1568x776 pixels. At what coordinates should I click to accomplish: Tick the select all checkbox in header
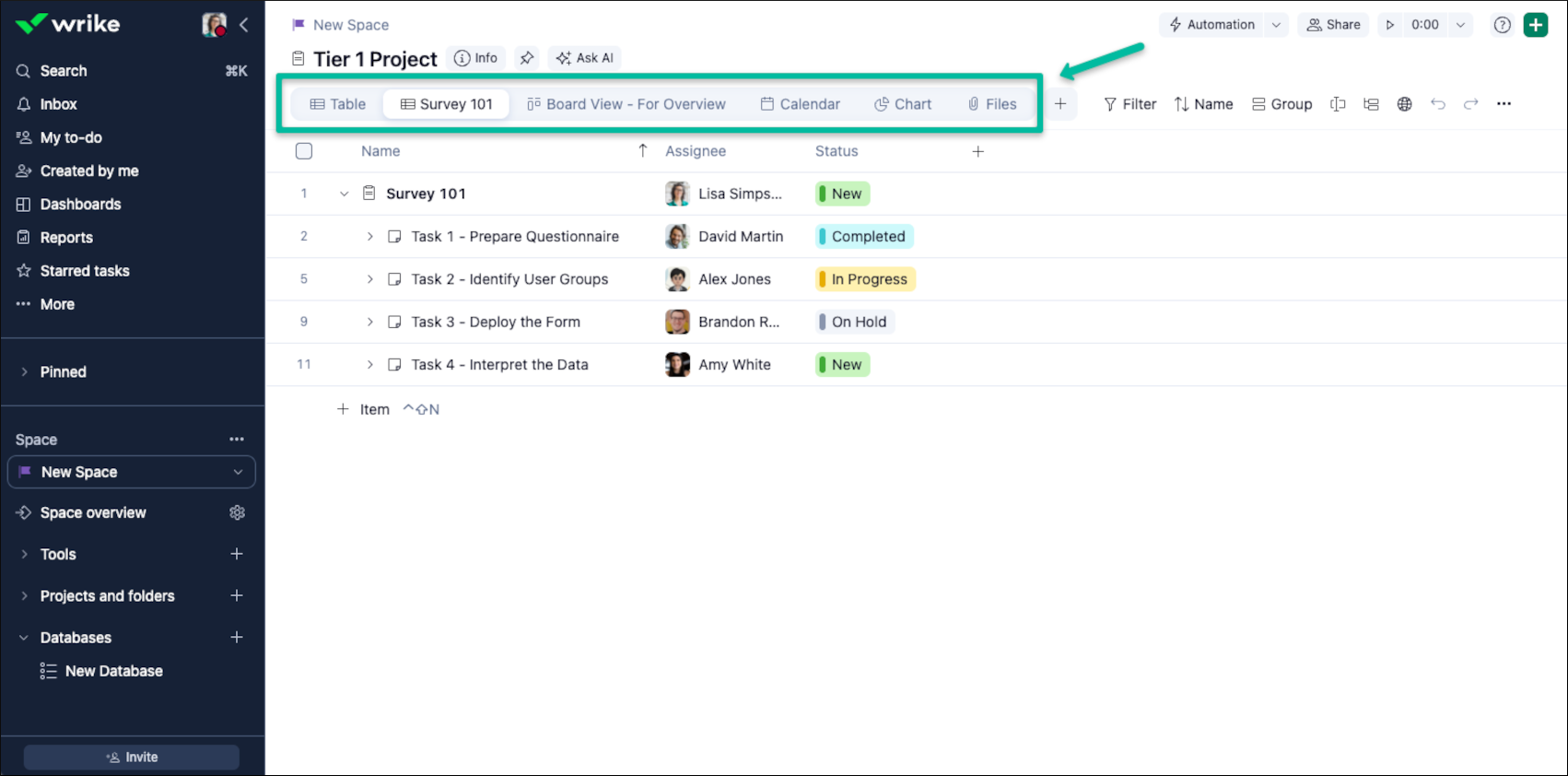[304, 151]
